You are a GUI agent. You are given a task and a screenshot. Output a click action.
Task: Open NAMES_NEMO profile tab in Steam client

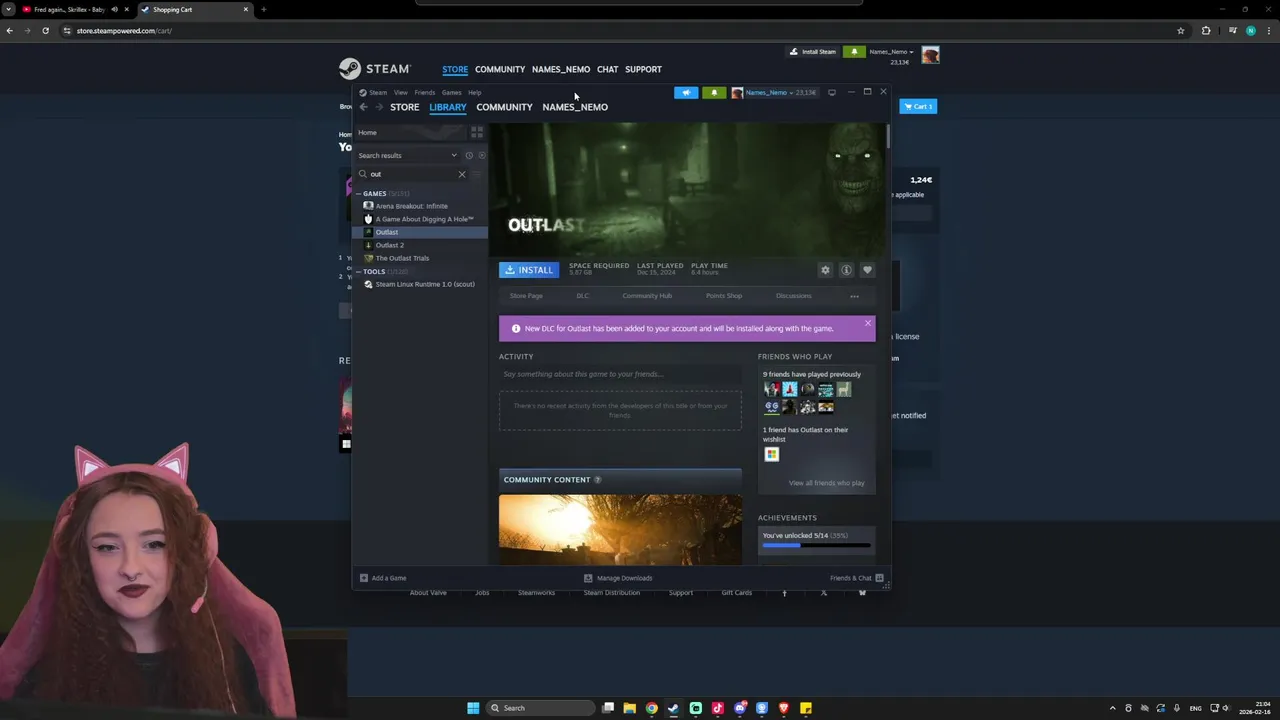point(575,107)
